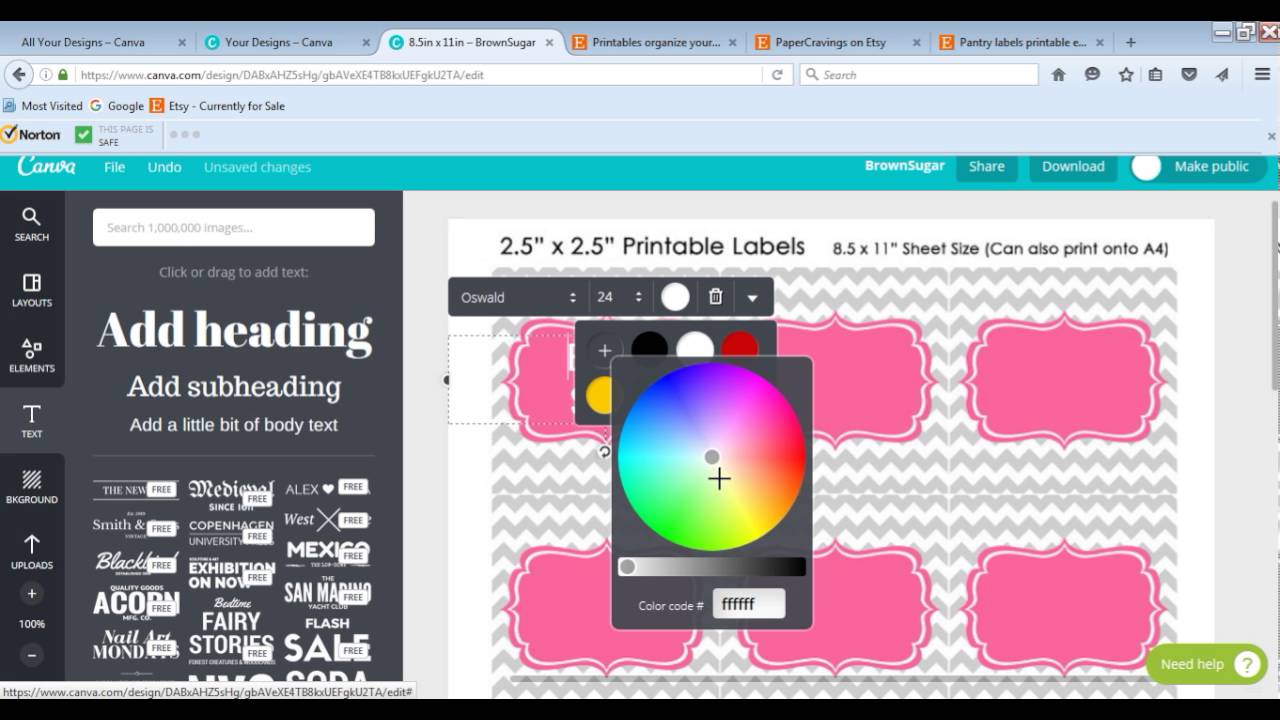Open the browser home page
Image resolution: width=1280 pixels, height=720 pixels.
pos(1058,74)
